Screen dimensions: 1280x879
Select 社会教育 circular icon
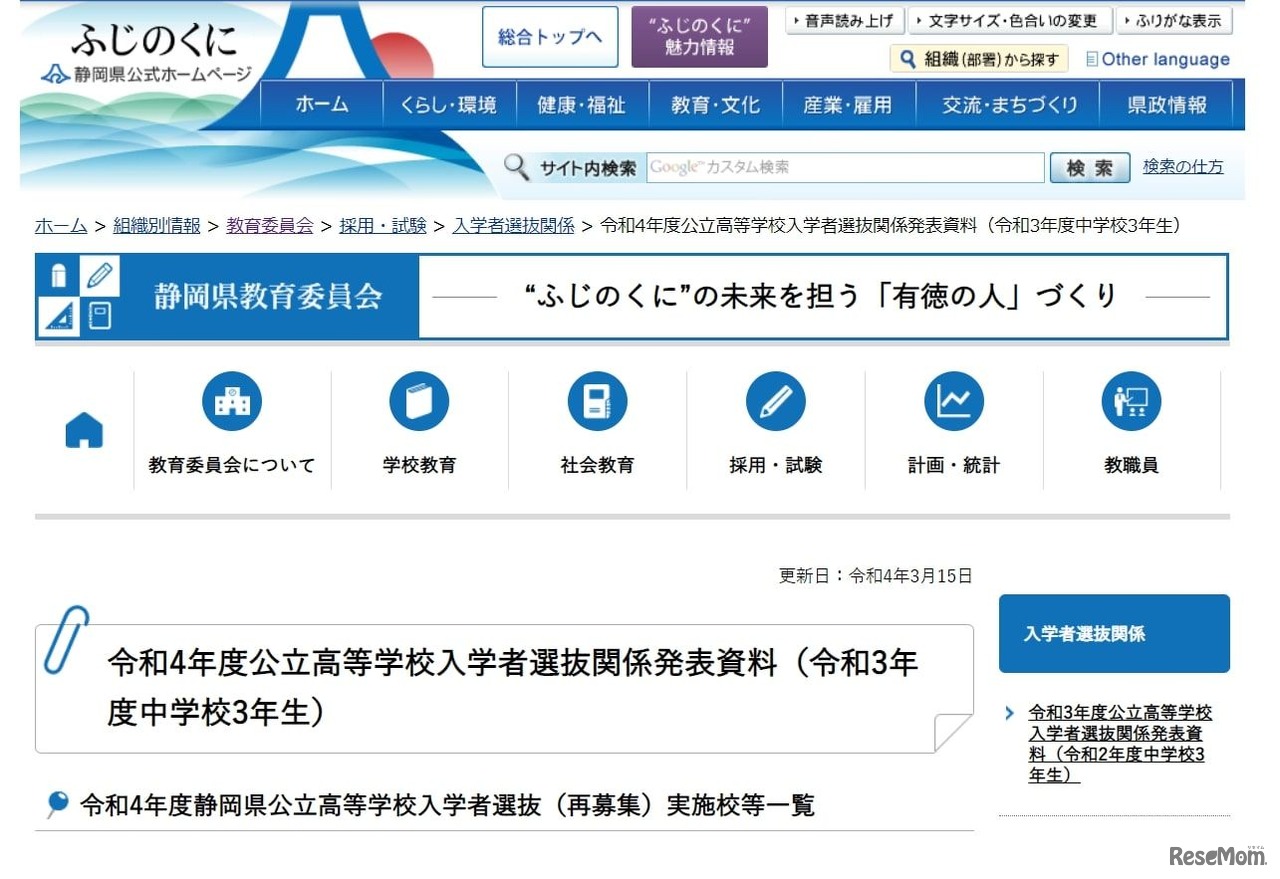597,401
